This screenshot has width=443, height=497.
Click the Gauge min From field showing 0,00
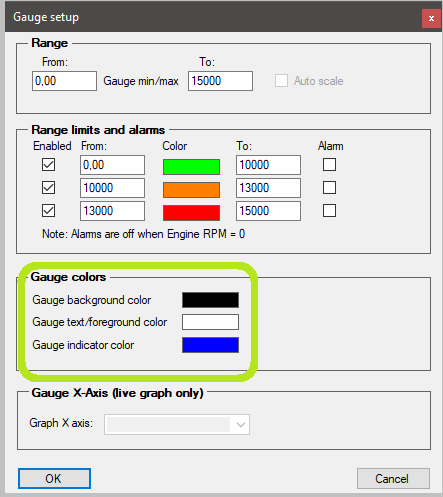64,81
